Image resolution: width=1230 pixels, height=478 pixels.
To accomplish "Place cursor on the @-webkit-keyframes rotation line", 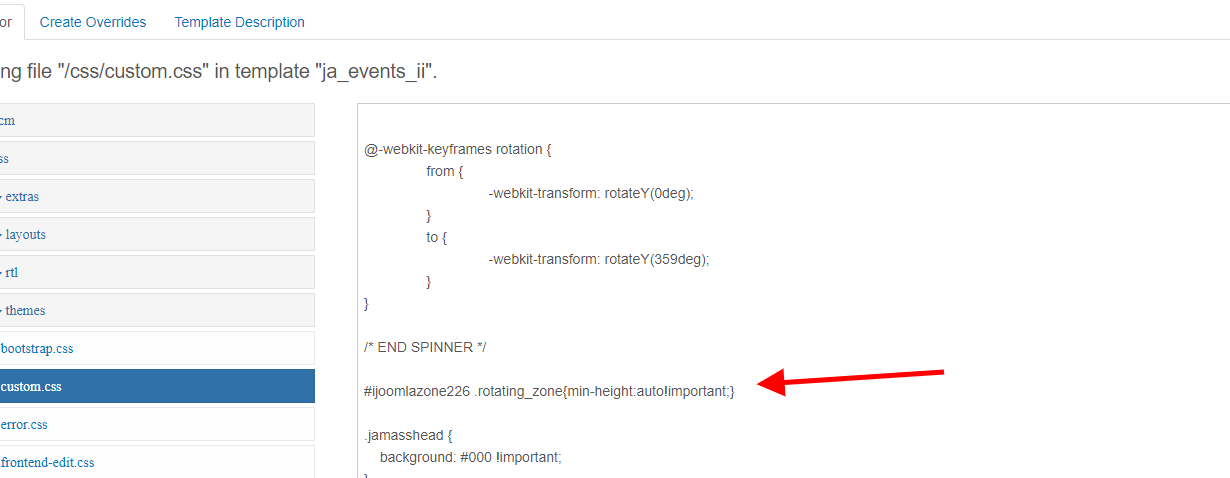I will click(x=458, y=150).
